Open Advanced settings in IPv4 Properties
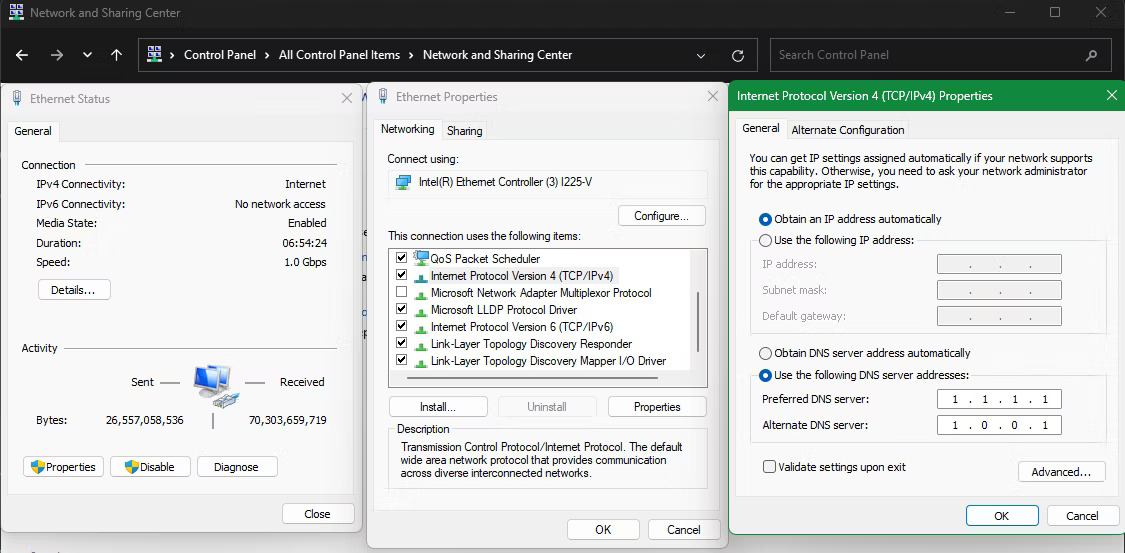The width and height of the screenshot is (1125, 553). coord(1061,472)
